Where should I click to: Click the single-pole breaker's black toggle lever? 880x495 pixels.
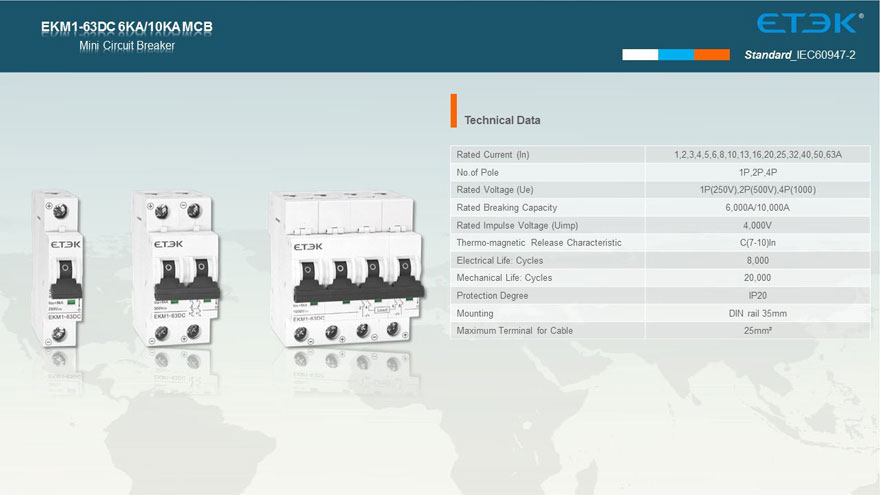coord(66,279)
